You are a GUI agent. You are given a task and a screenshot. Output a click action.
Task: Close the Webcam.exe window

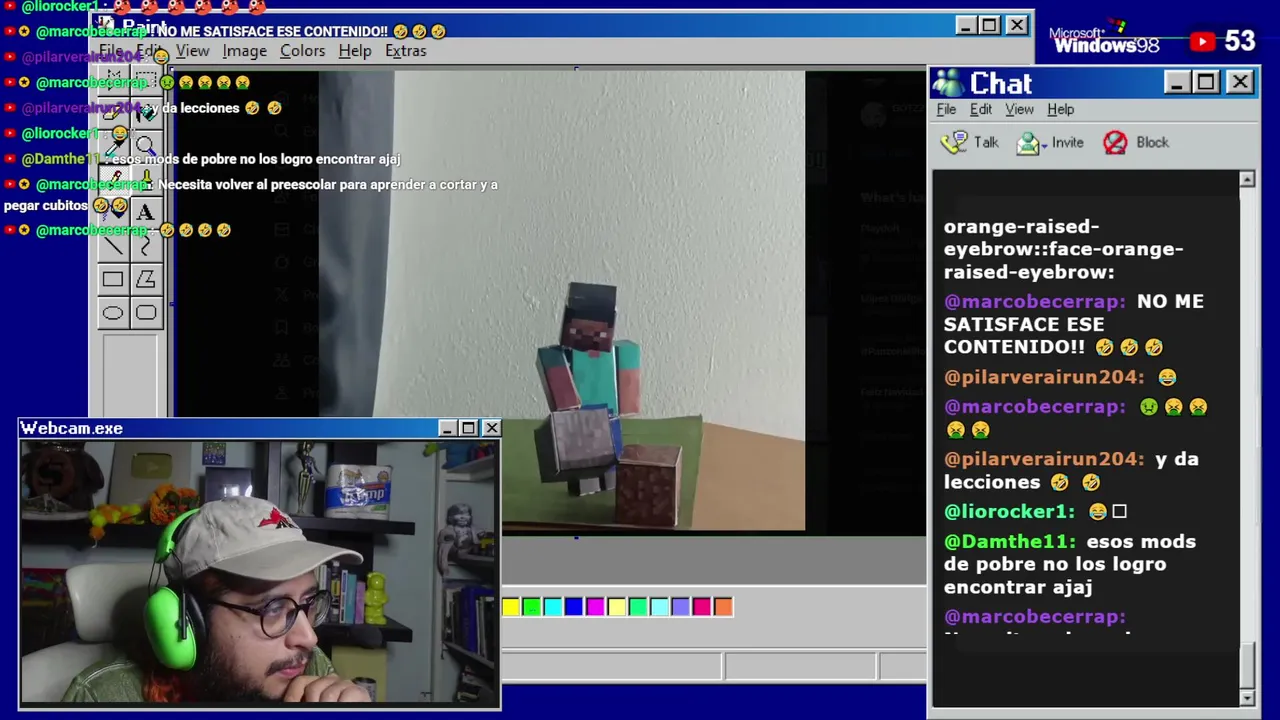491,428
